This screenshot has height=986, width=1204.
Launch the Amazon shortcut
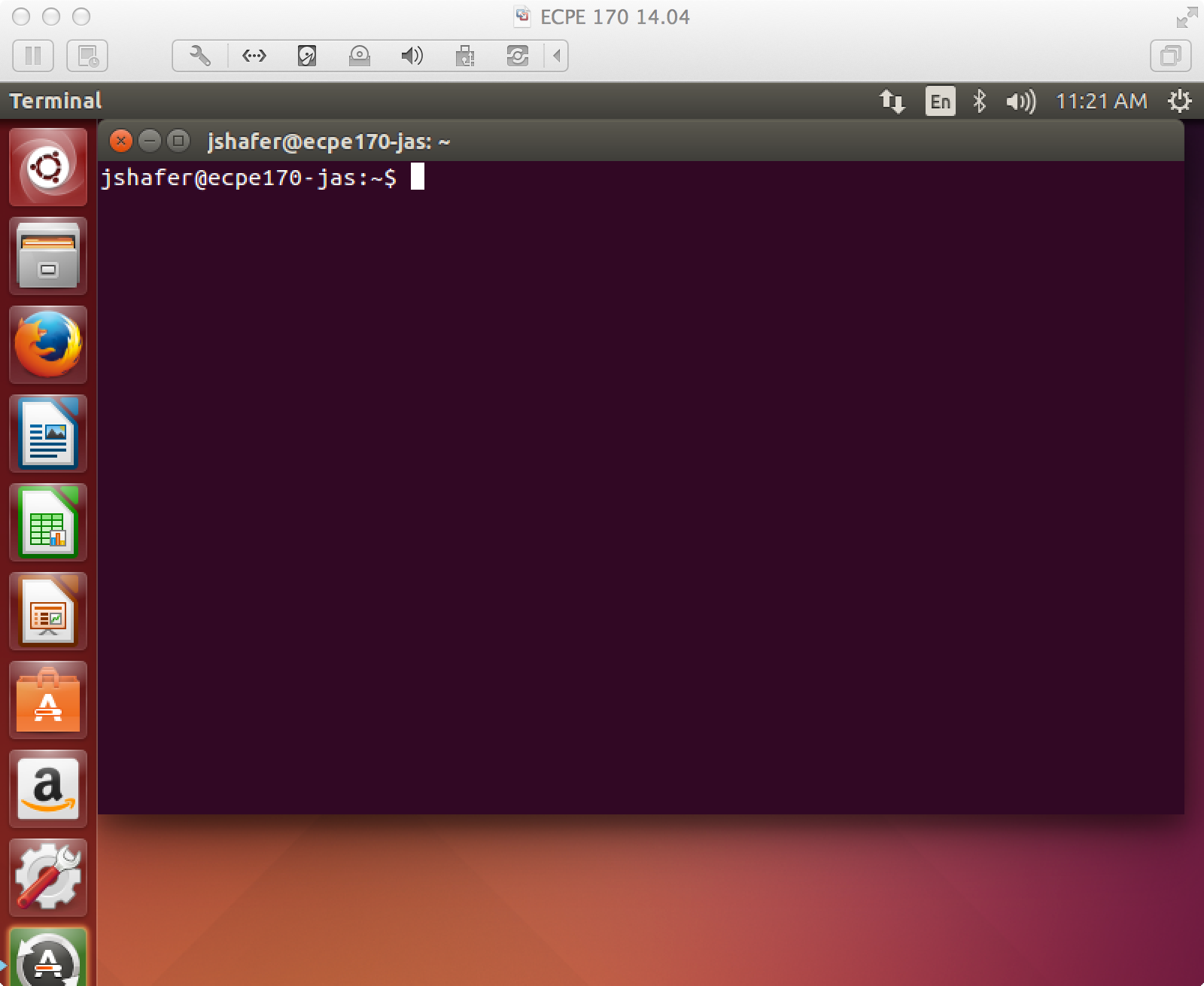pyautogui.click(x=47, y=789)
